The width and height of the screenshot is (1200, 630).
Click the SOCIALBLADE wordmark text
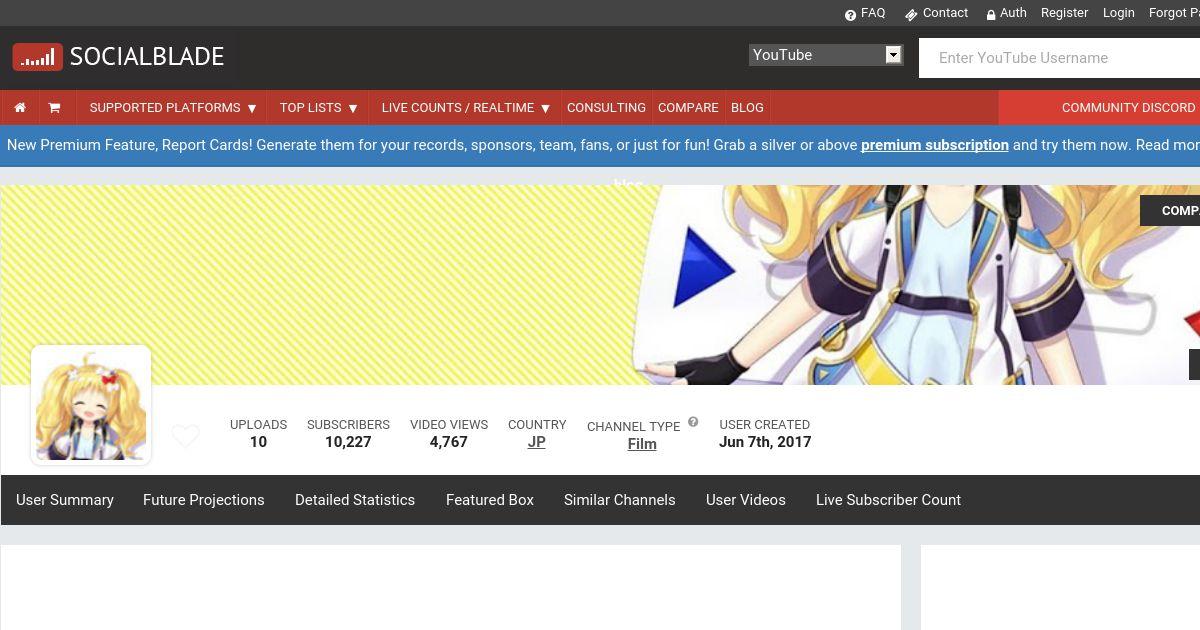click(x=147, y=57)
